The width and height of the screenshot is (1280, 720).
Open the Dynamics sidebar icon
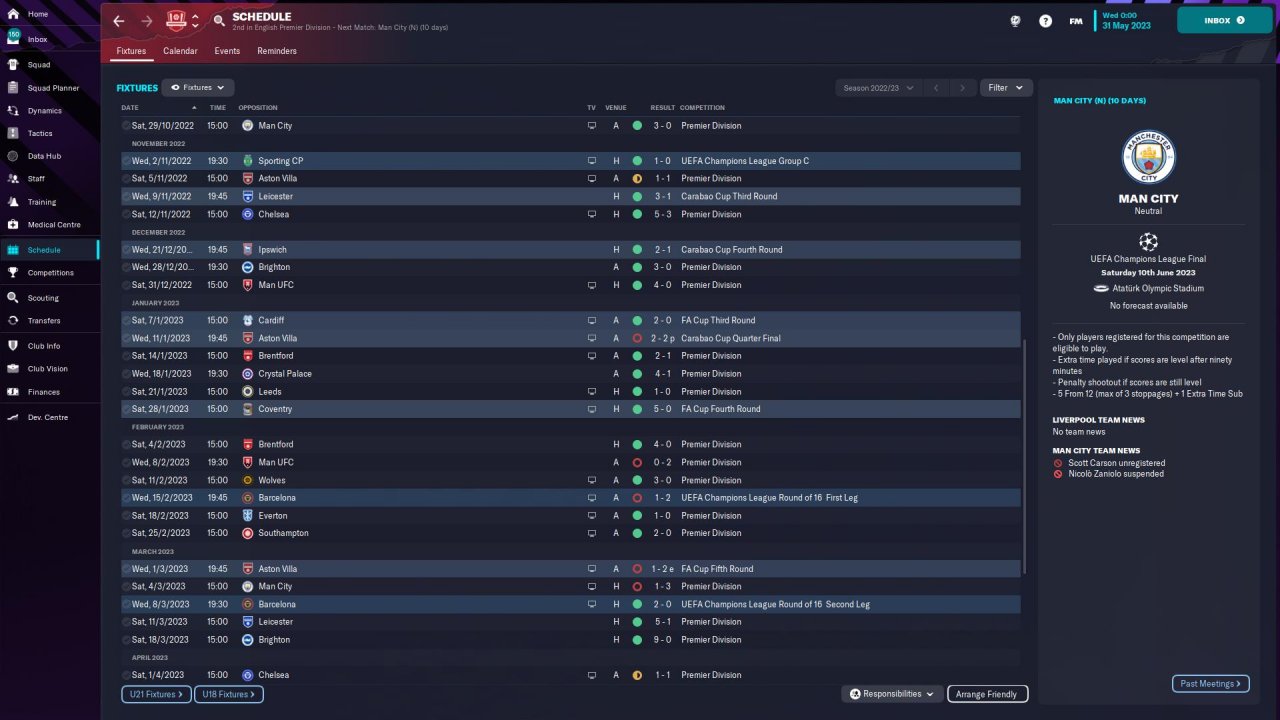pyautogui.click(x=13, y=111)
